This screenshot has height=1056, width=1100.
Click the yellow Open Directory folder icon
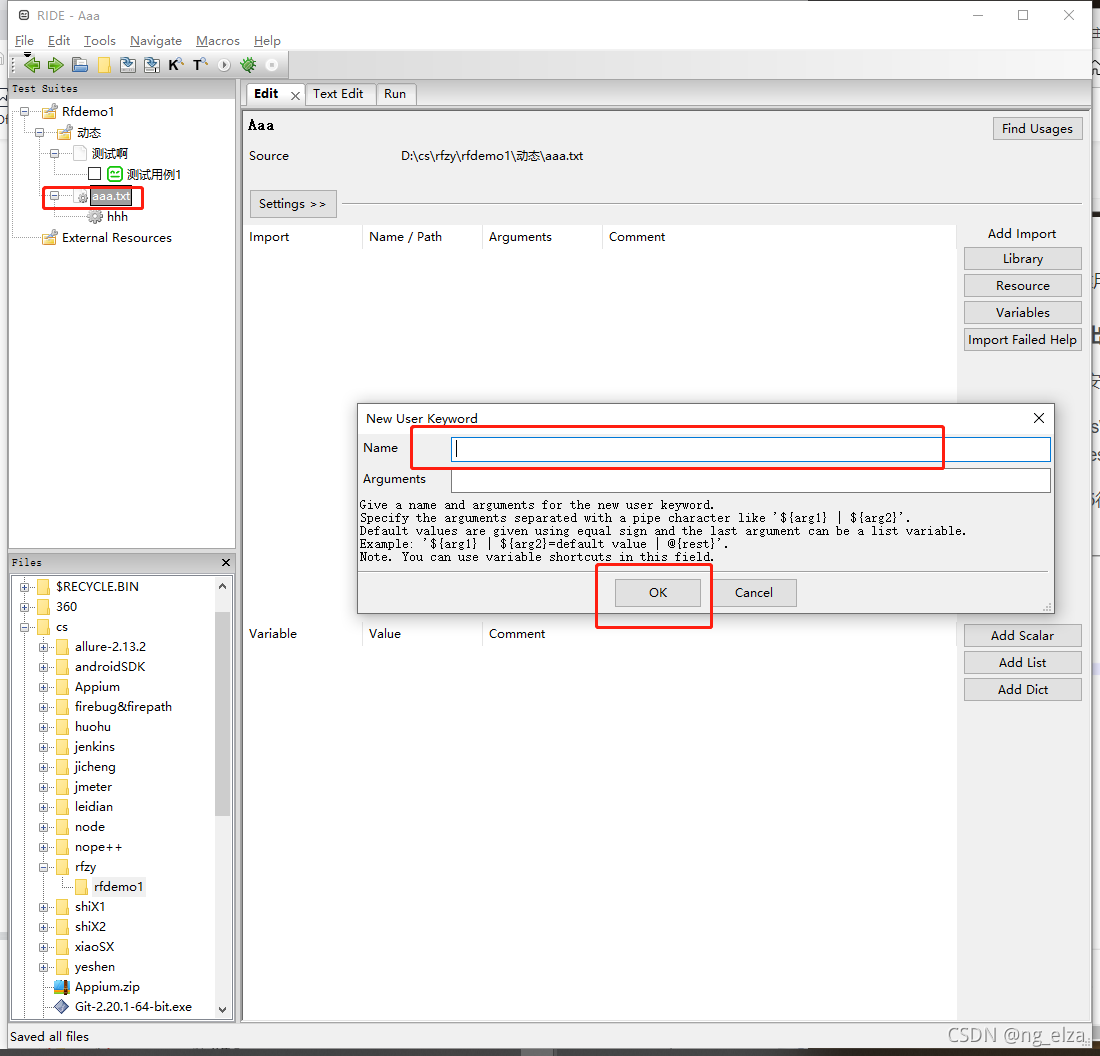104,65
